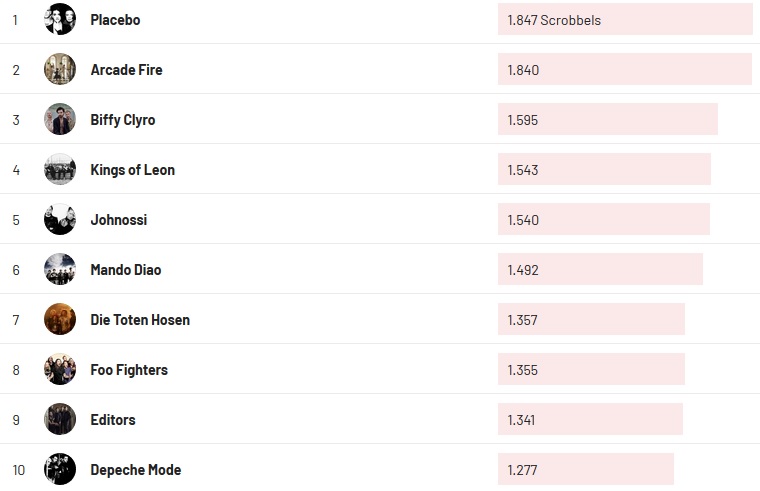Select the Biffy Clyro avatar thumbnail
Image resolution: width=760 pixels, height=491 pixels.
point(60,119)
